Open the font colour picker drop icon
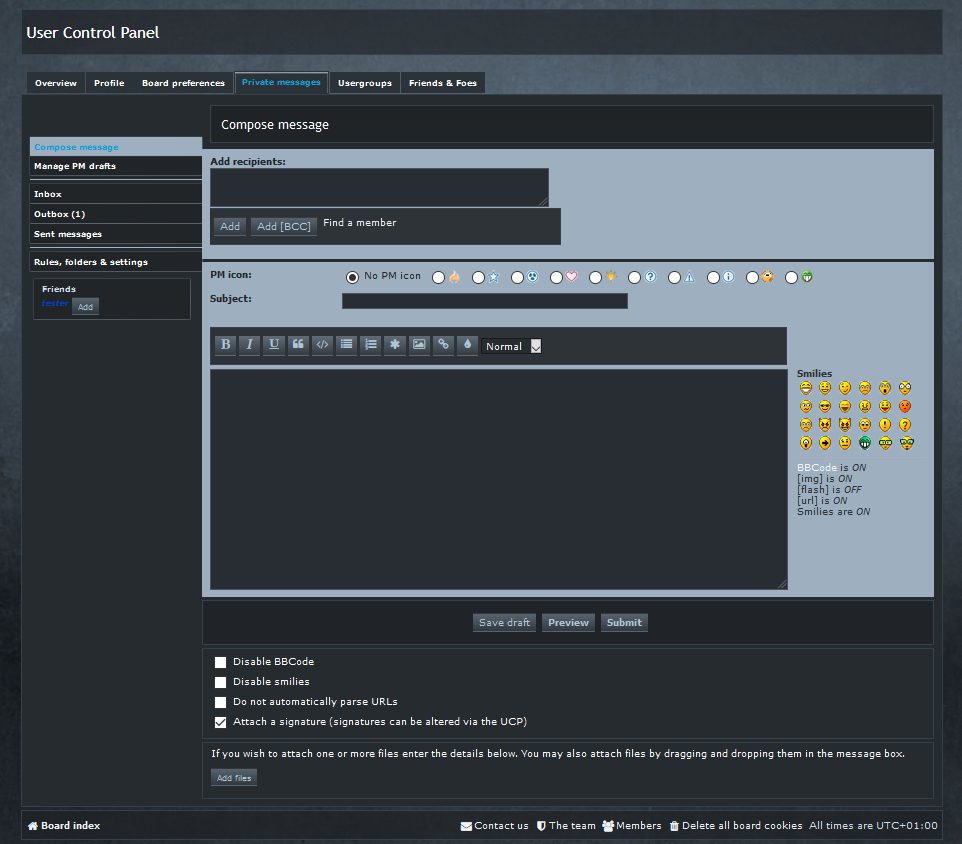 [x=467, y=345]
